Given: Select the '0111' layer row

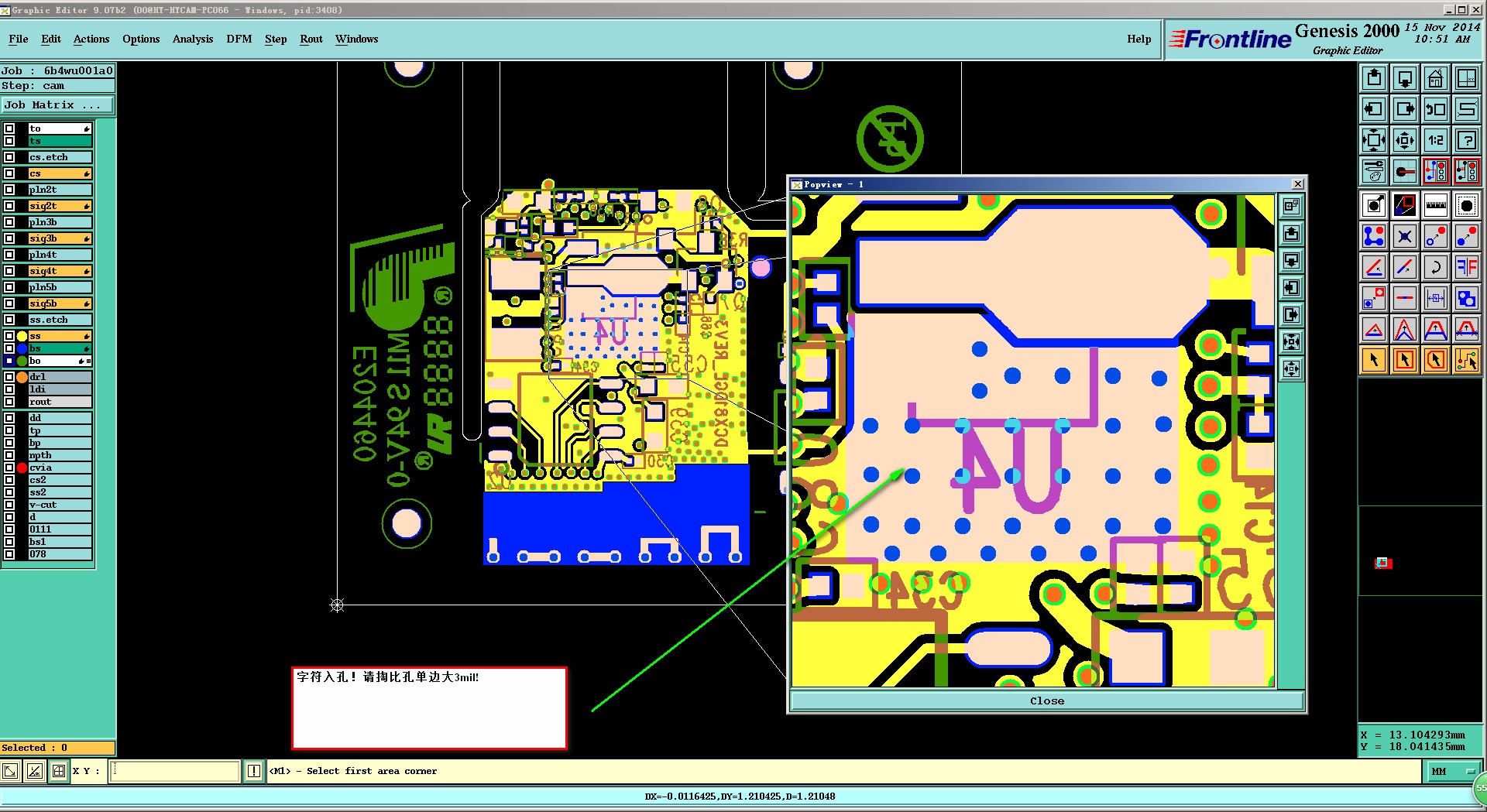Looking at the screenshot, I should click(x=60, y=529).
